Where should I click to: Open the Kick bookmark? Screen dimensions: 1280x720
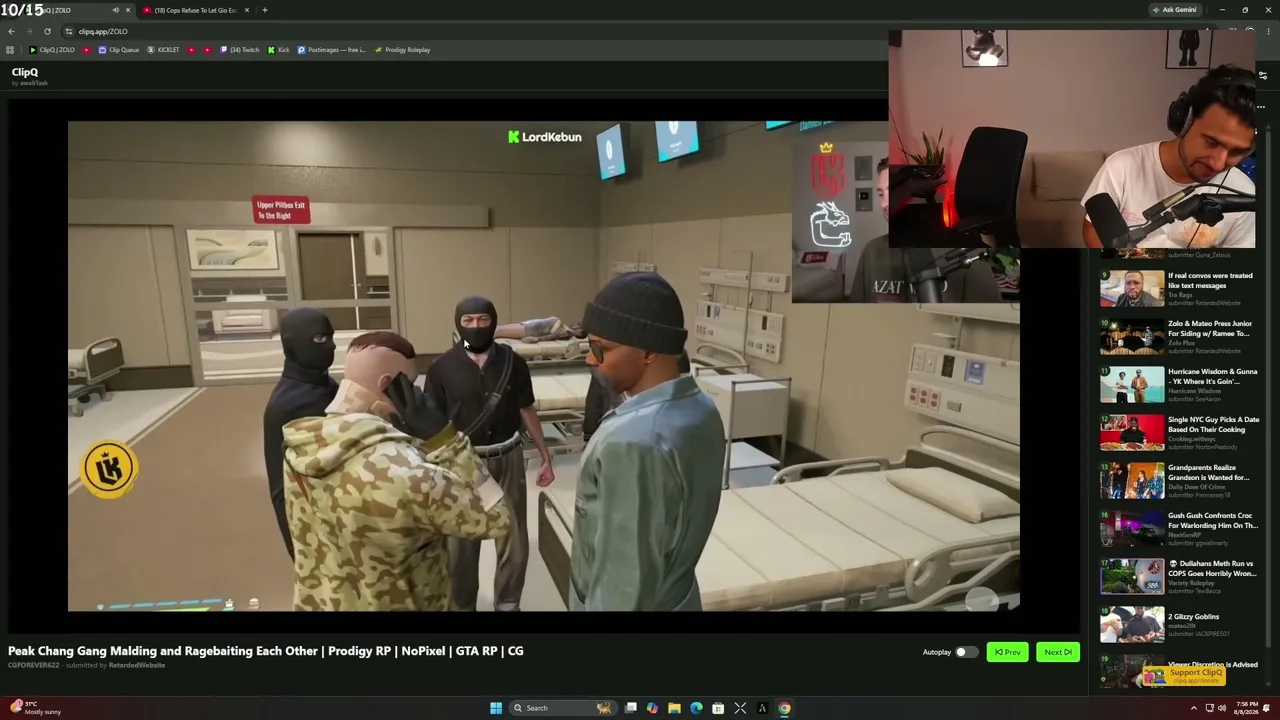pyautogui.click(x=278, y=50)
